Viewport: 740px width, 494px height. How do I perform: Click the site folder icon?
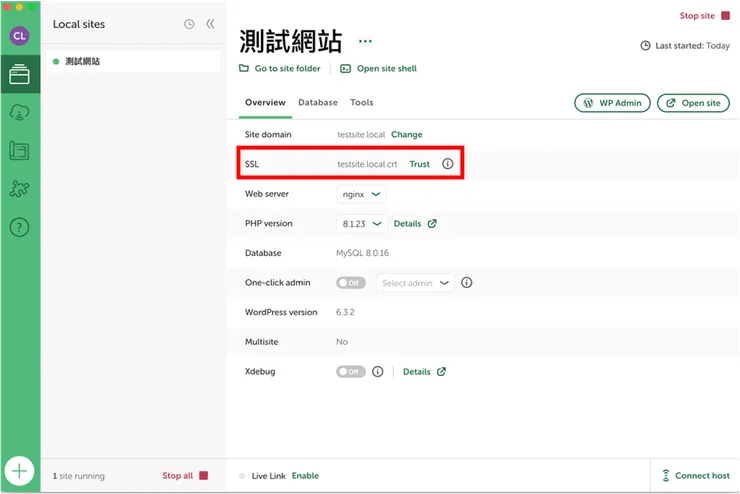point(244,68)
